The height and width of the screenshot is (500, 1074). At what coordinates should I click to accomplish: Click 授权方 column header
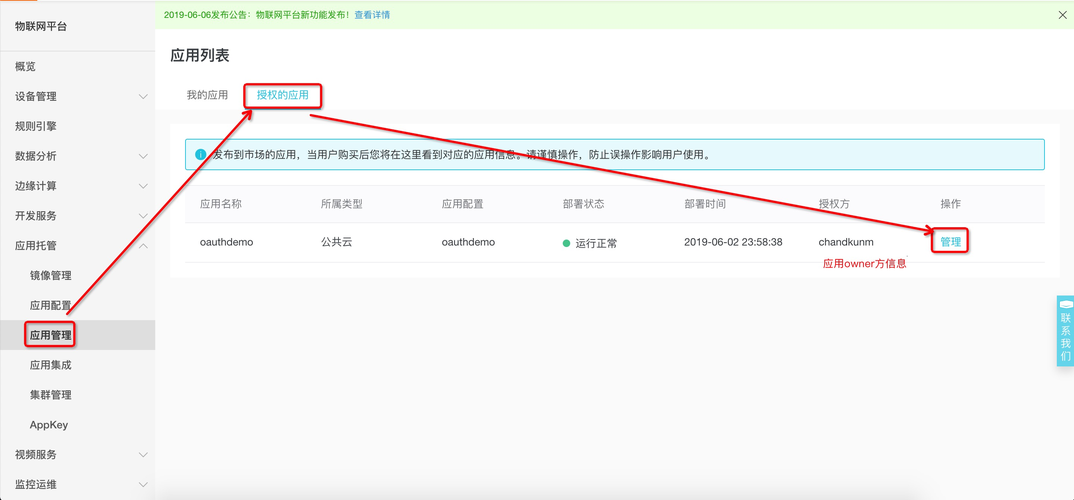834,204
